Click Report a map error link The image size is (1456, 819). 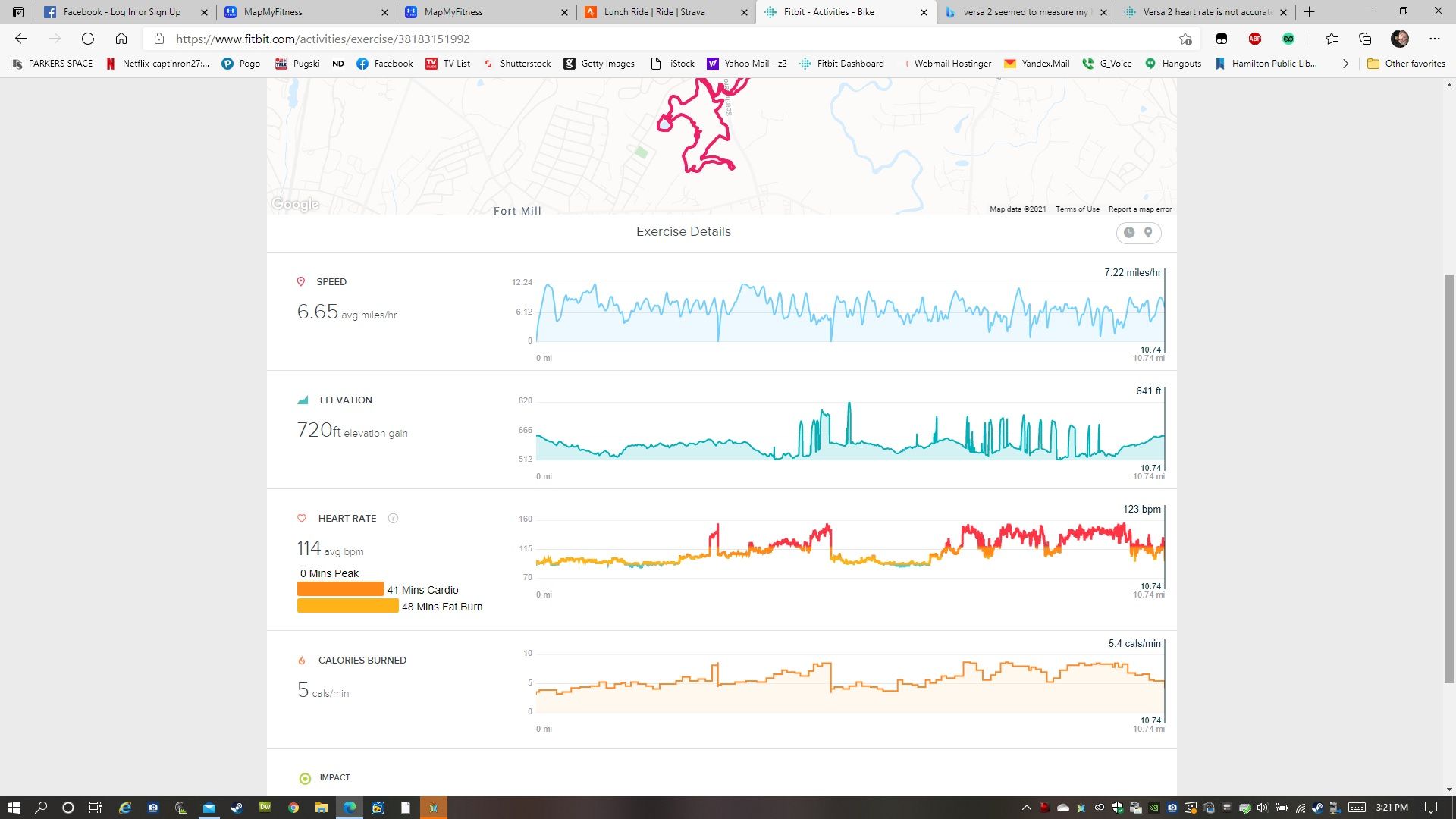pos(1140,209)
